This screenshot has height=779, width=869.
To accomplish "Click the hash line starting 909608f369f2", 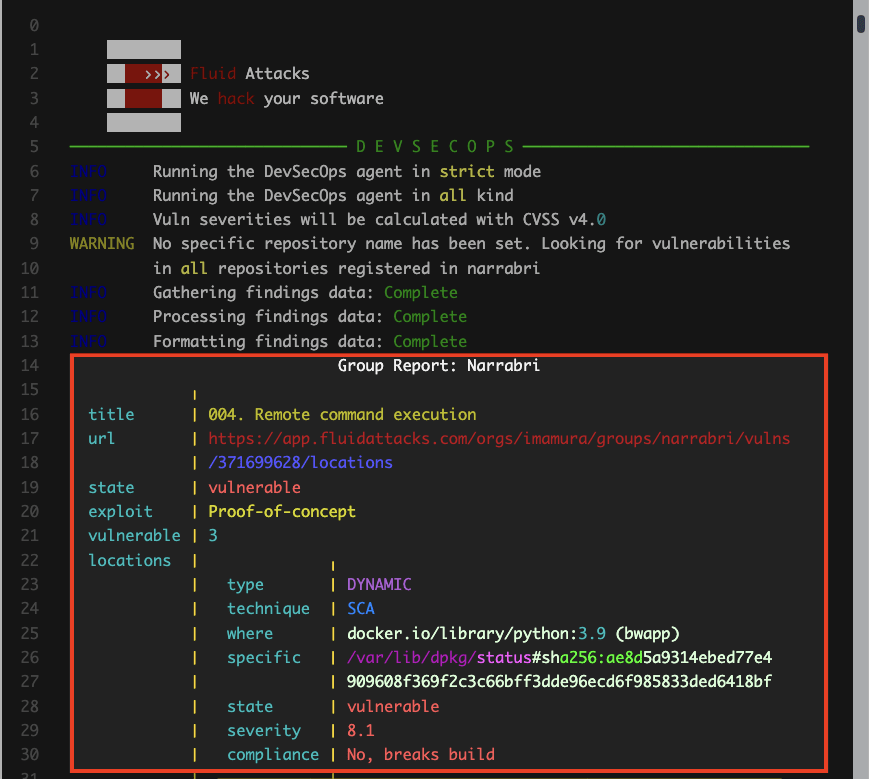I will click(x=559, y=681).
